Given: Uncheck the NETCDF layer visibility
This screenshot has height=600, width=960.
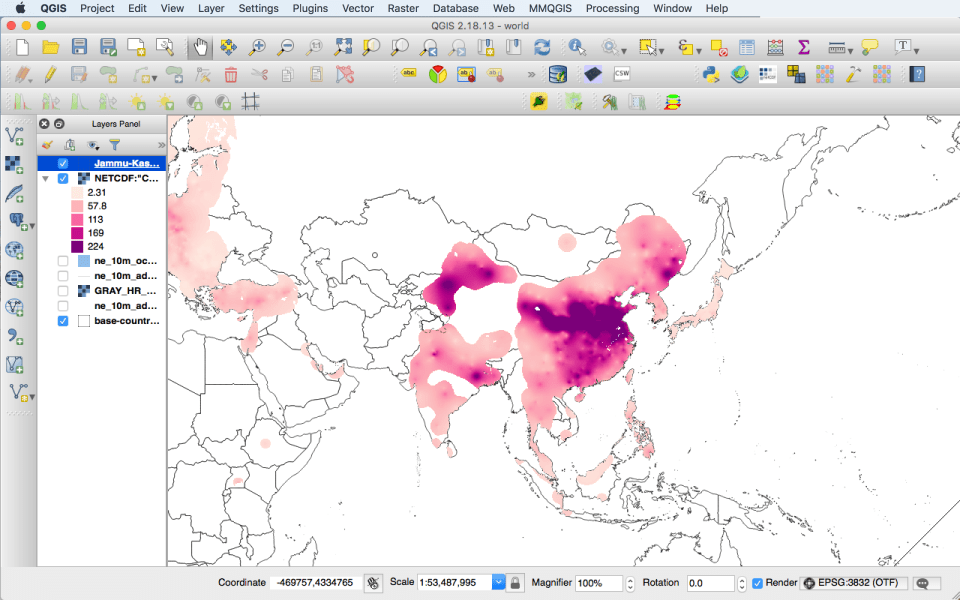Looking at the screenshot, I should [x=63, y=179].
